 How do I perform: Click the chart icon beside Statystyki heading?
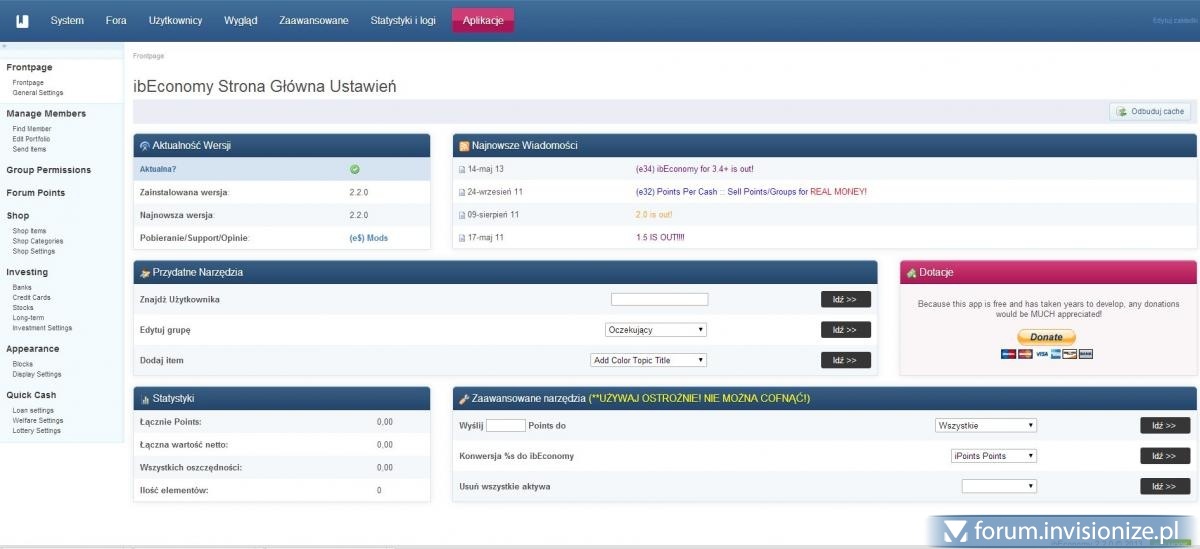tap(145, 399)
